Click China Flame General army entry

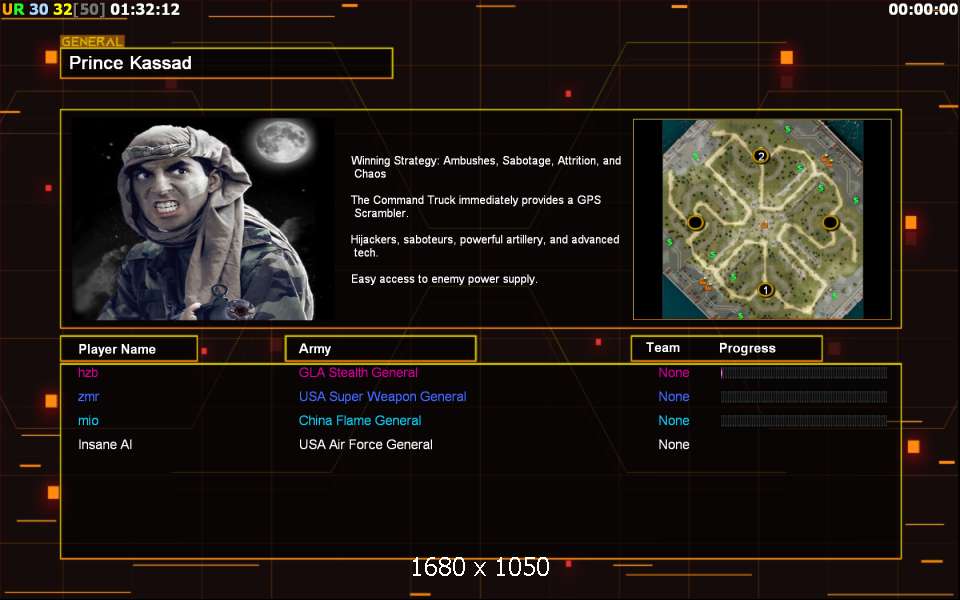[360, 421]
